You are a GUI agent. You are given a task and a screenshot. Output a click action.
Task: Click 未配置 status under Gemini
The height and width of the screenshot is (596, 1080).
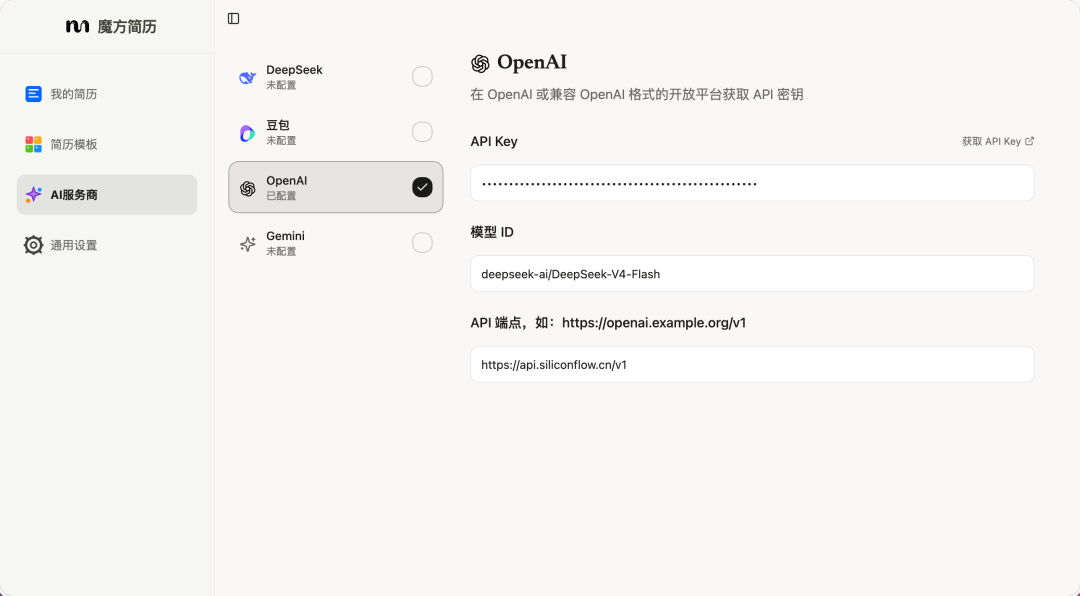281,251
